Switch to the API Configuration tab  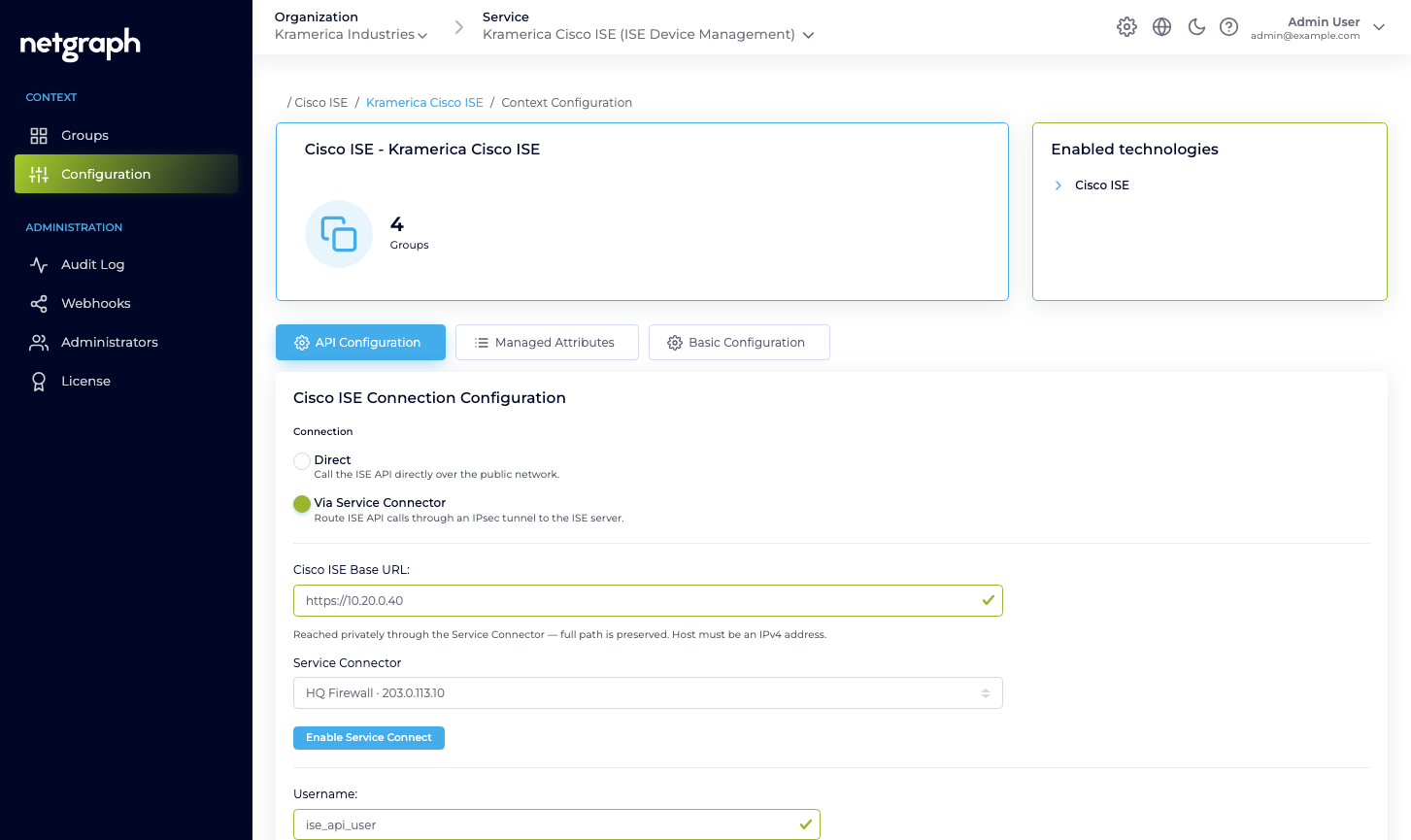coord(360,342)
